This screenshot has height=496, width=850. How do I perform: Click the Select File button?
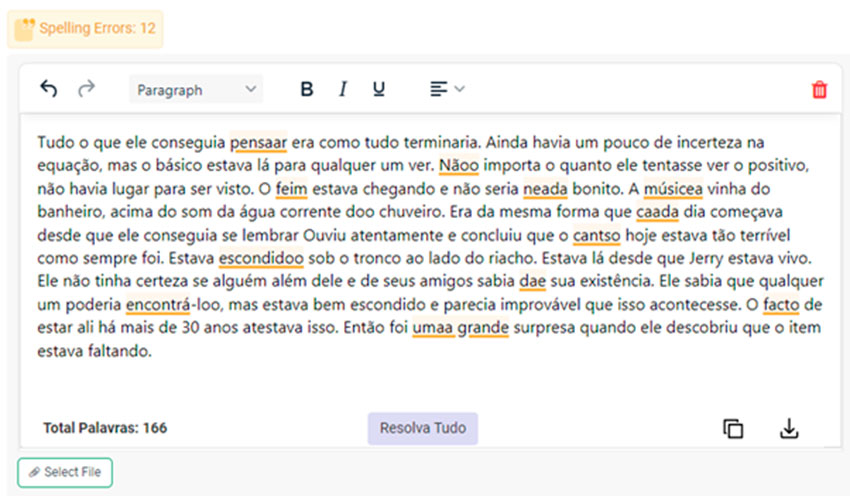point(65,472)
